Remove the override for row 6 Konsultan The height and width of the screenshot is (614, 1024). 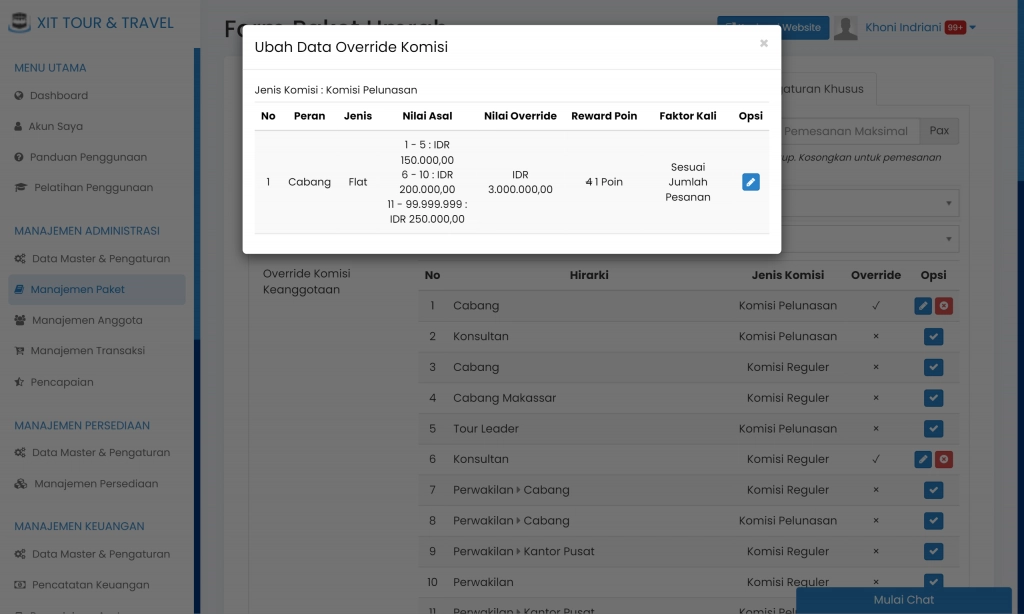pyautogui.click(x=943, y=460)
